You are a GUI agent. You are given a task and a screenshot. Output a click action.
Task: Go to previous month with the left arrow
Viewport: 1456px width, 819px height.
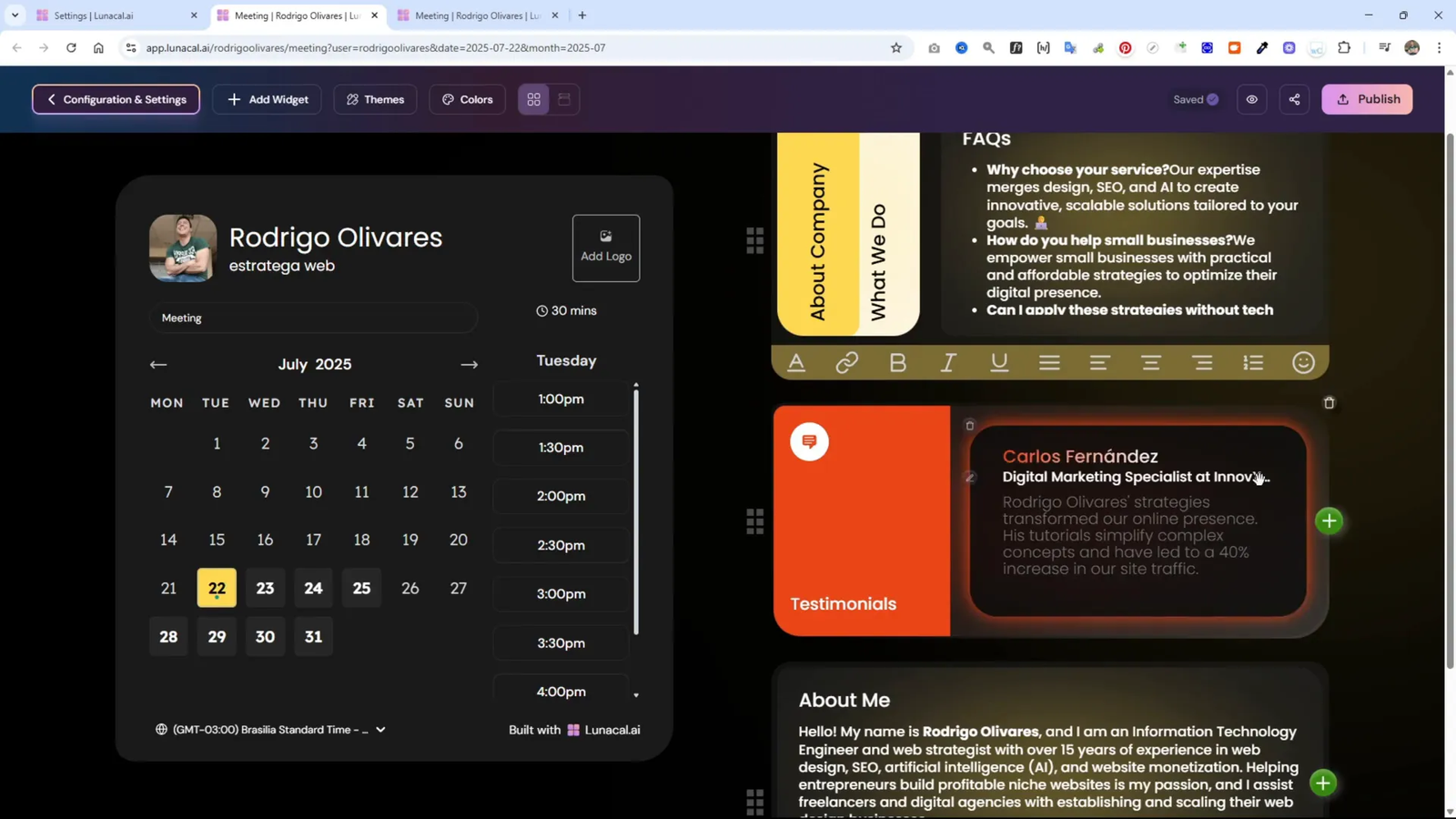158,364
